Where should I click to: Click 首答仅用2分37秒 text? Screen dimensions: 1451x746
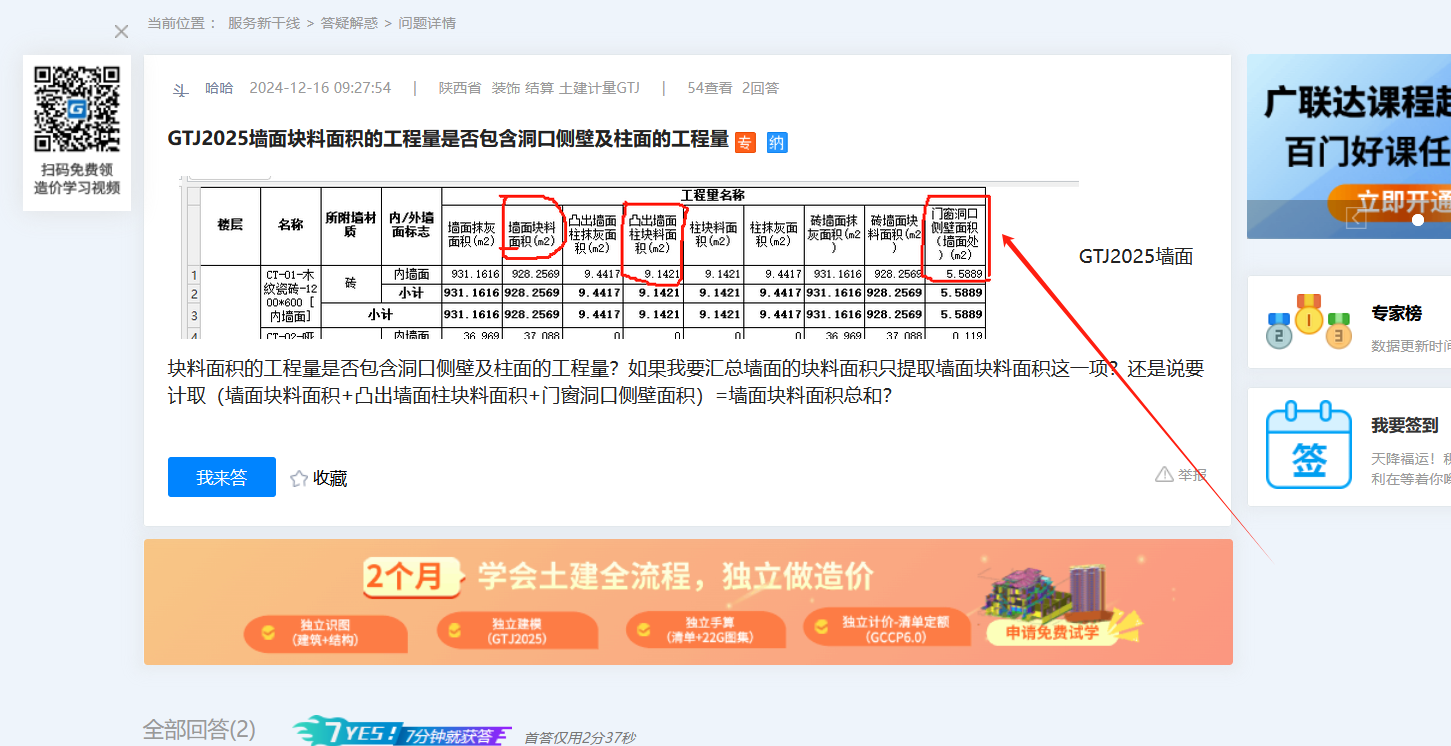[580, 738]
